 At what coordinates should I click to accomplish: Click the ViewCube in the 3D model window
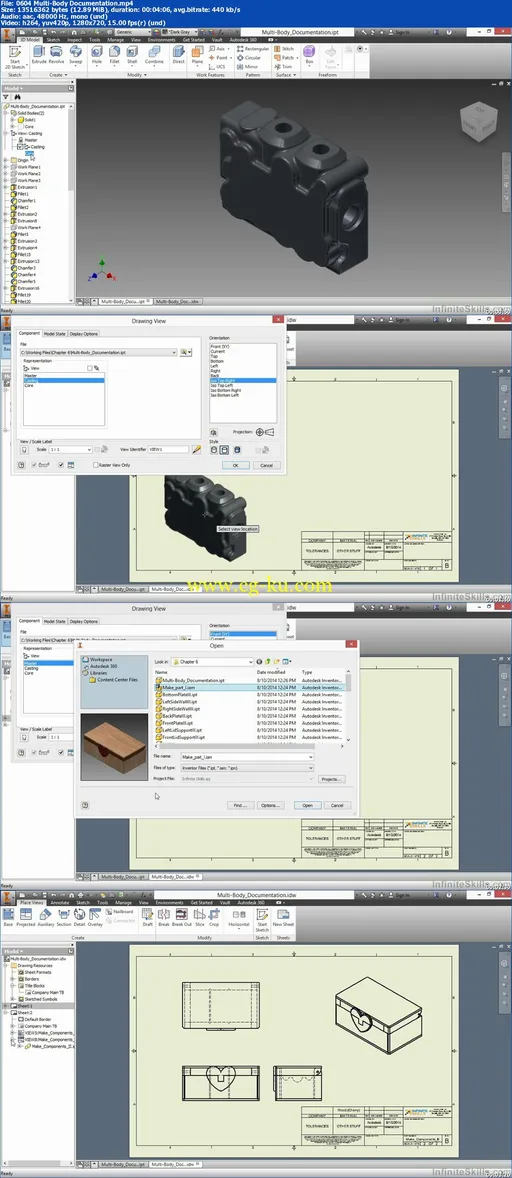477,121
